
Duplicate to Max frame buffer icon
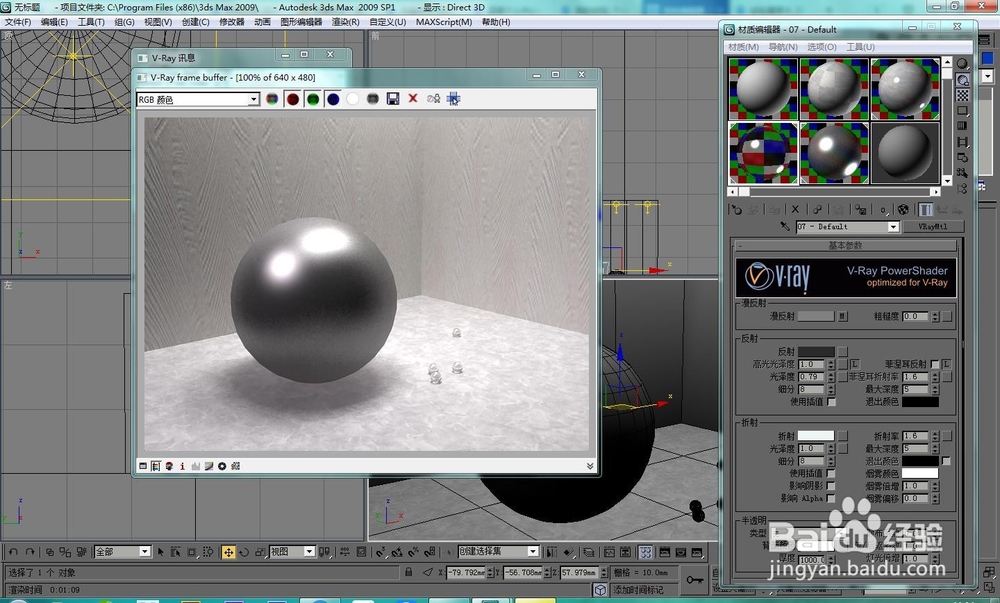(x=433, y=99)
